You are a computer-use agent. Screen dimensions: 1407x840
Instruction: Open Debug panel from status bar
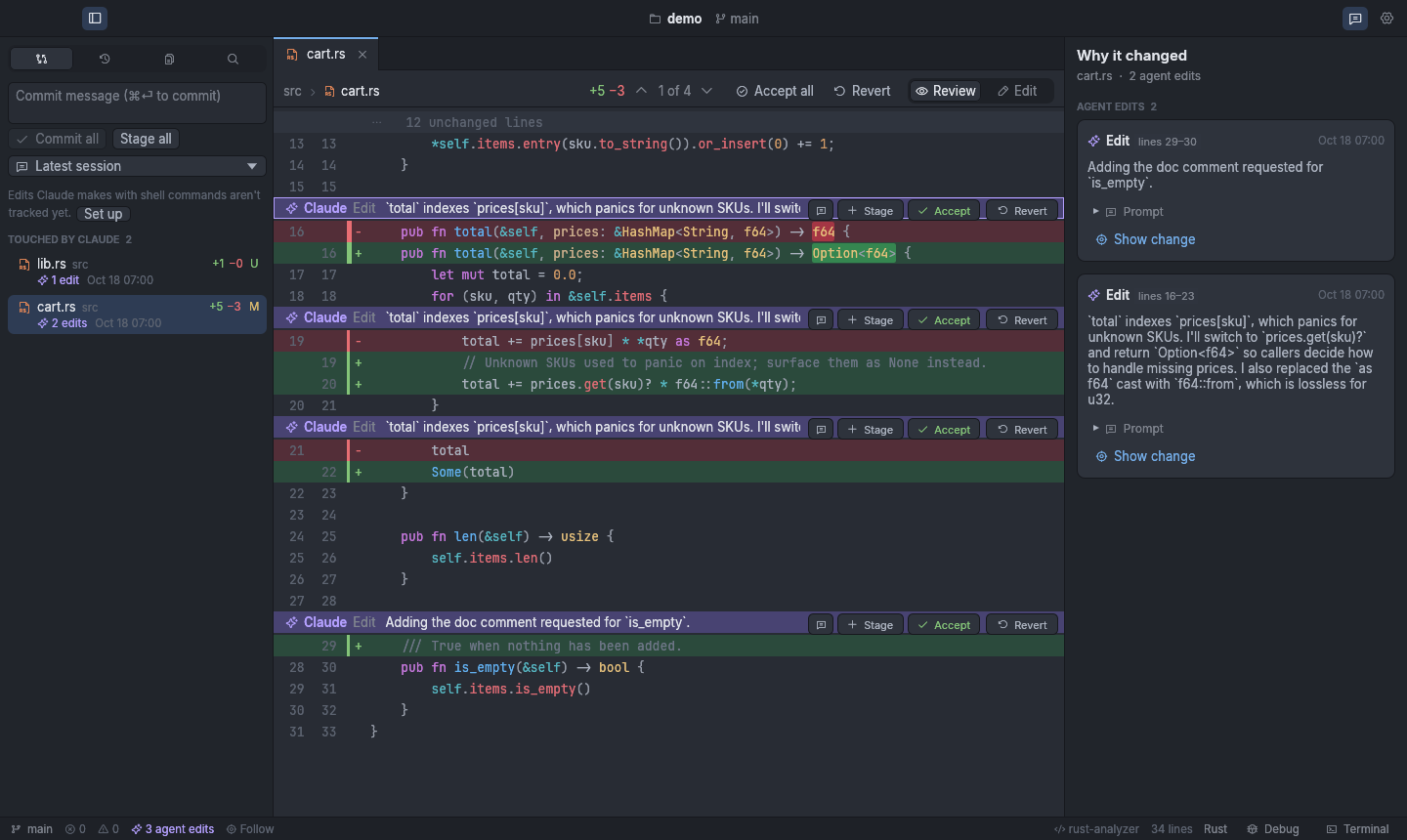coord(1273,829)
